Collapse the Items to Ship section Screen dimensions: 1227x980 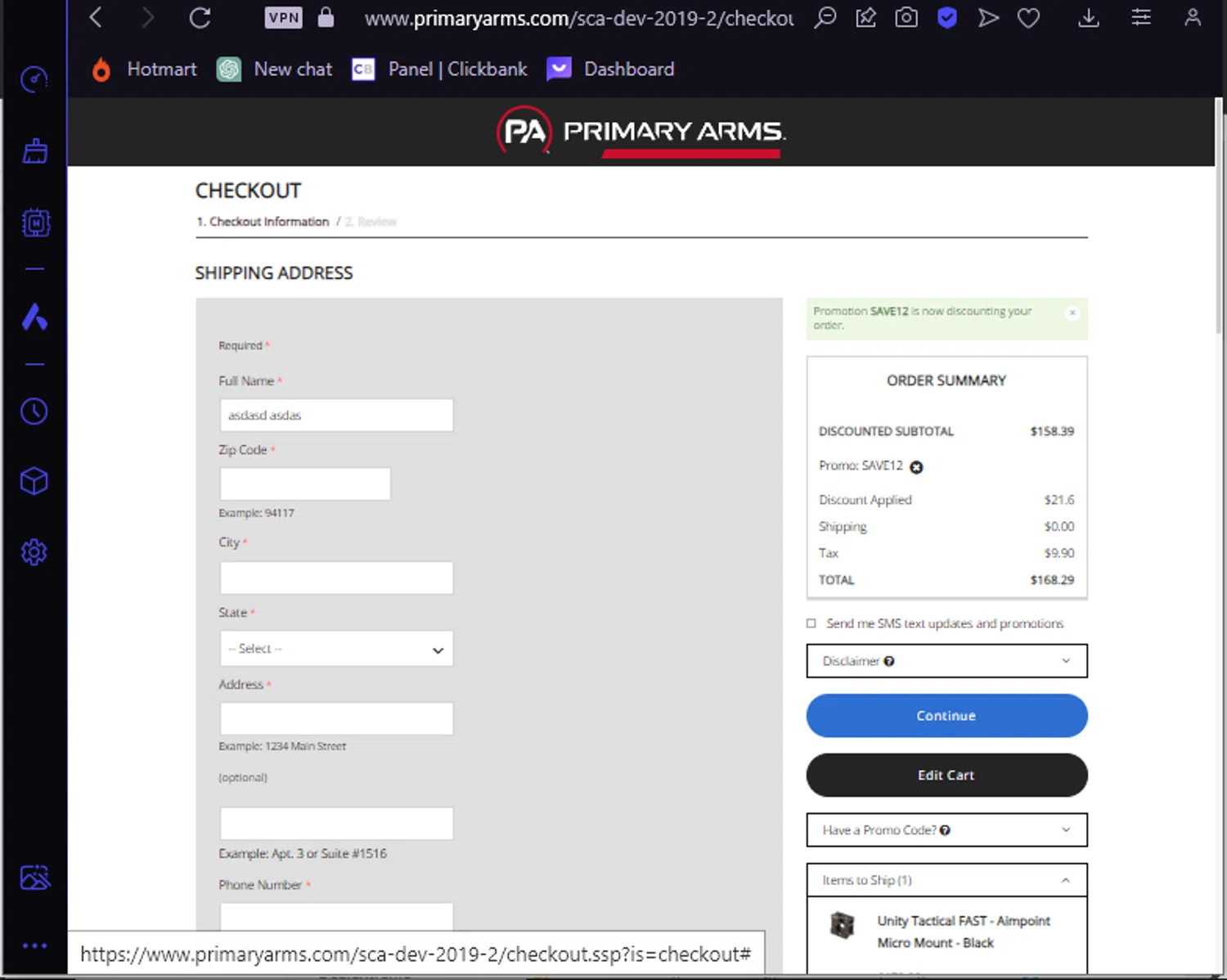(947, 880)
